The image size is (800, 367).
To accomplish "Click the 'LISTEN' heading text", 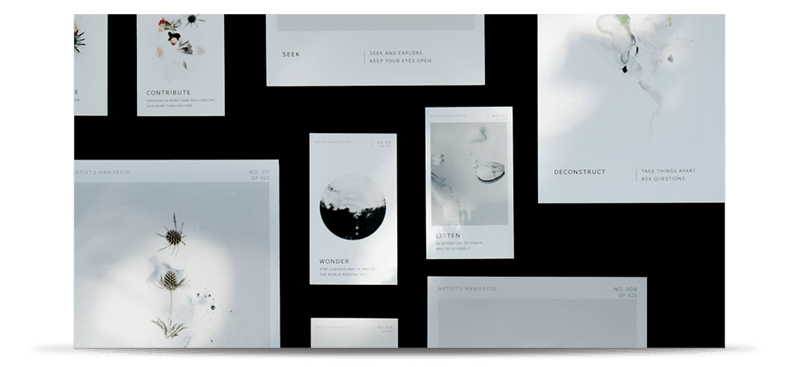I will 448,236.
